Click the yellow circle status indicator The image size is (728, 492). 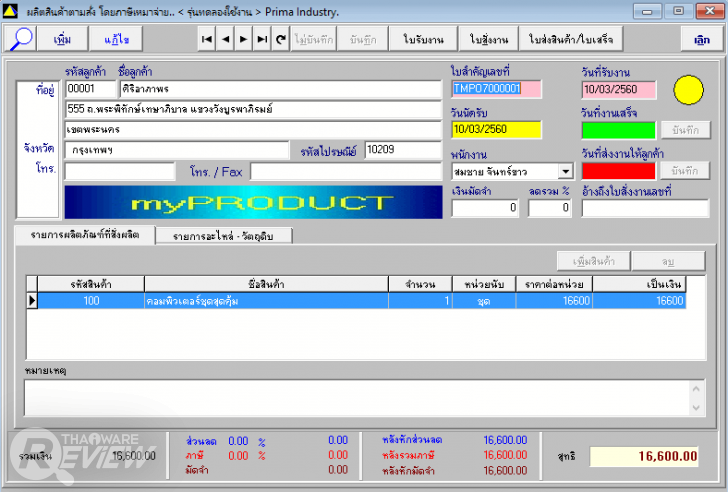pos(689,91)
